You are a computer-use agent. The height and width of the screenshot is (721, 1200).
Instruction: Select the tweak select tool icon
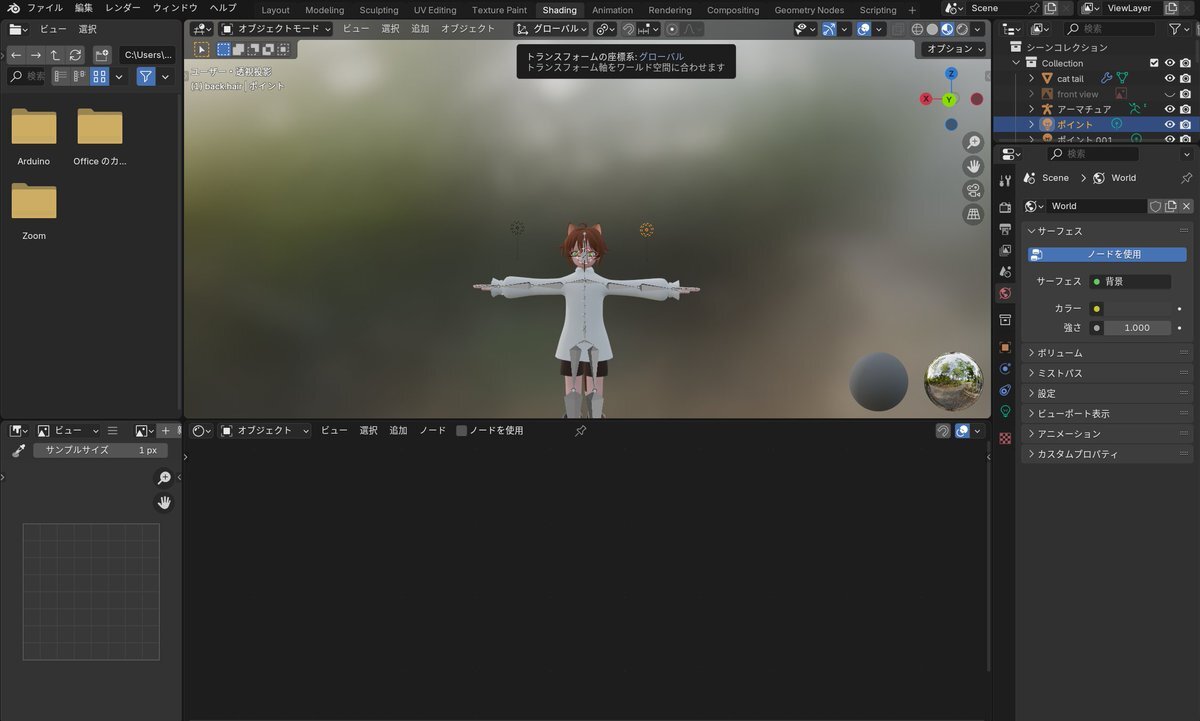click(x=201, y=49)
